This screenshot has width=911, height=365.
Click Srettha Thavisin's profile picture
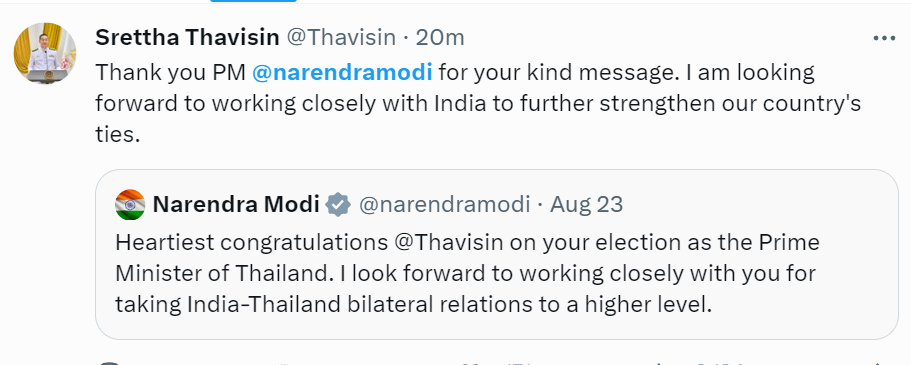45,53
